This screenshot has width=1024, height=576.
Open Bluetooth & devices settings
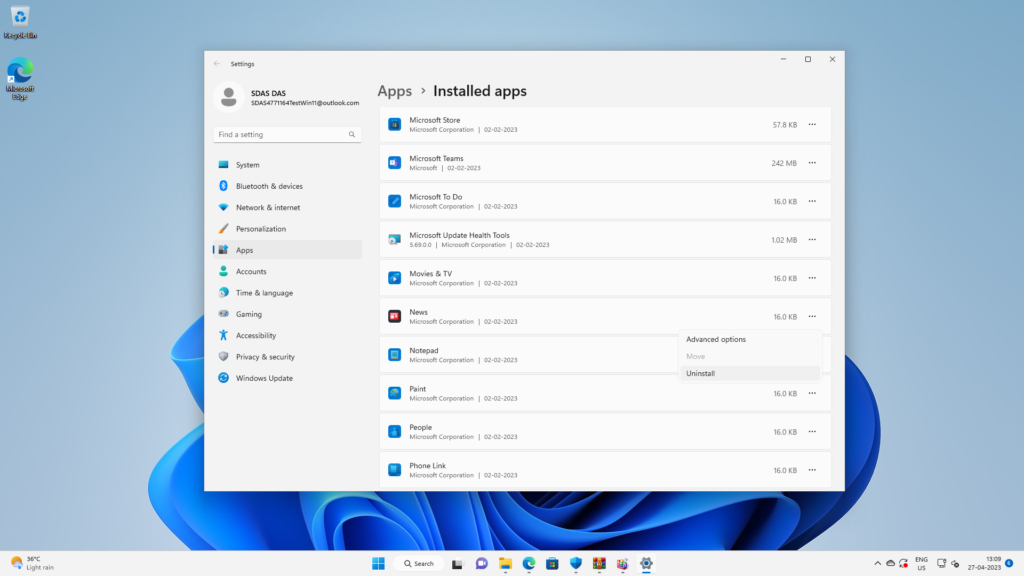coord(287,186)
